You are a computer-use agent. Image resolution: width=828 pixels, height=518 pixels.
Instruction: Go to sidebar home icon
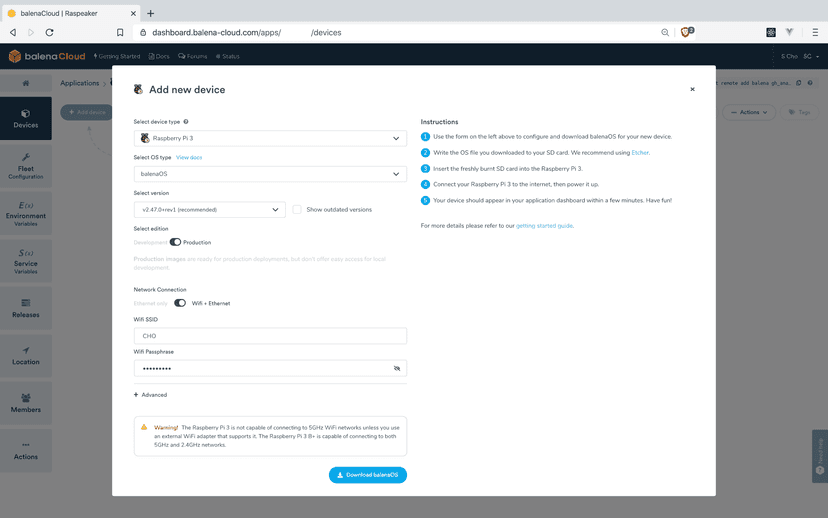pos(26,83)
